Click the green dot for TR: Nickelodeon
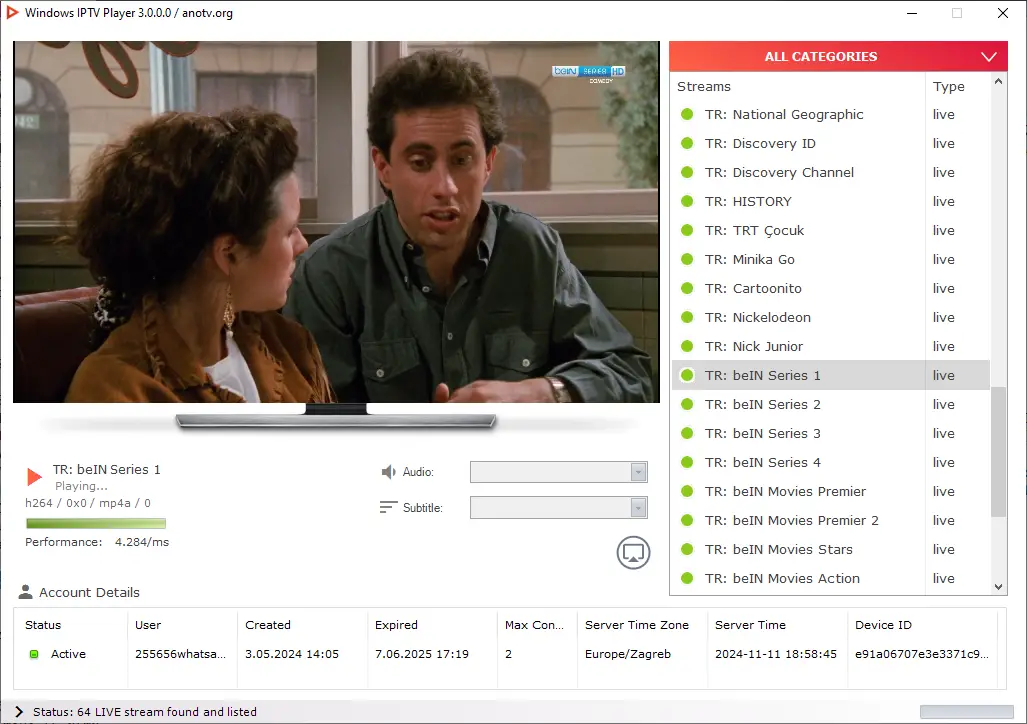The image size is (1027, 724). coord(687,317)
